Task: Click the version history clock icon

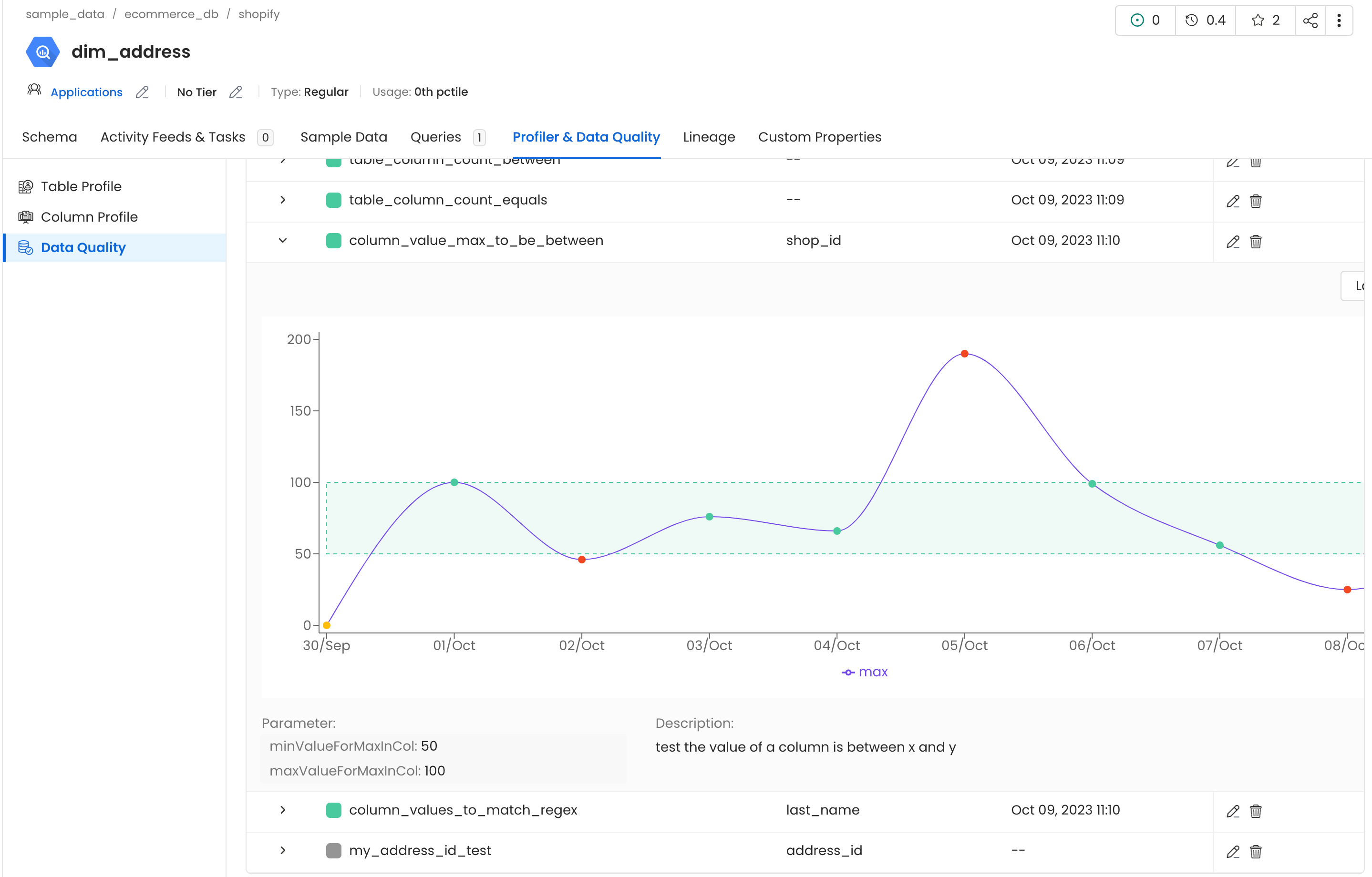Action: pos(1191,20)
